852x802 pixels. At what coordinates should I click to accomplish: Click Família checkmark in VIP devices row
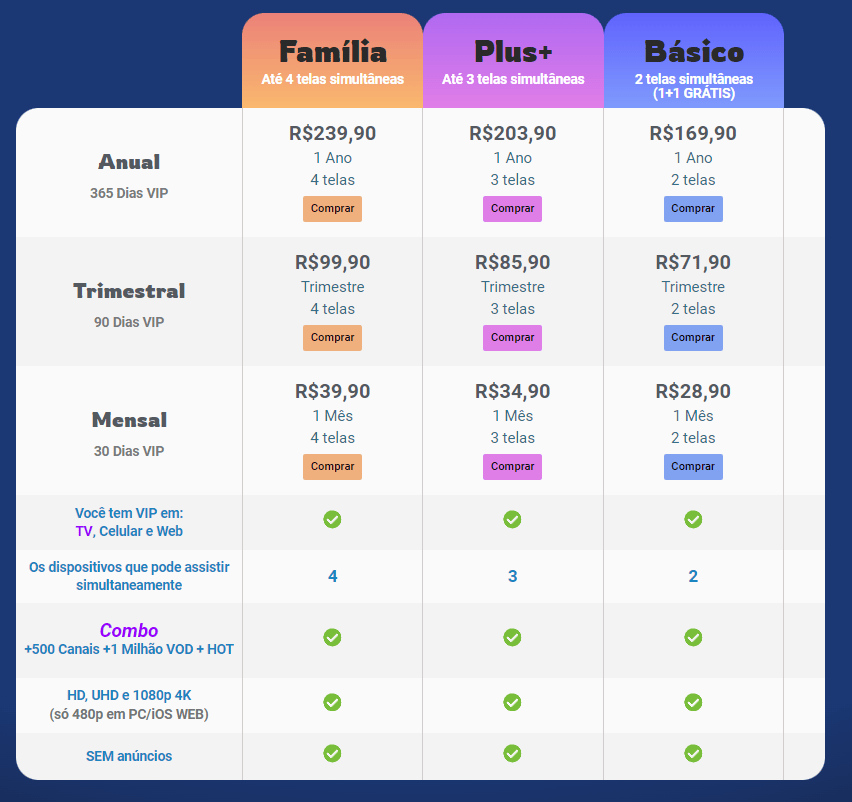[332, 519]
